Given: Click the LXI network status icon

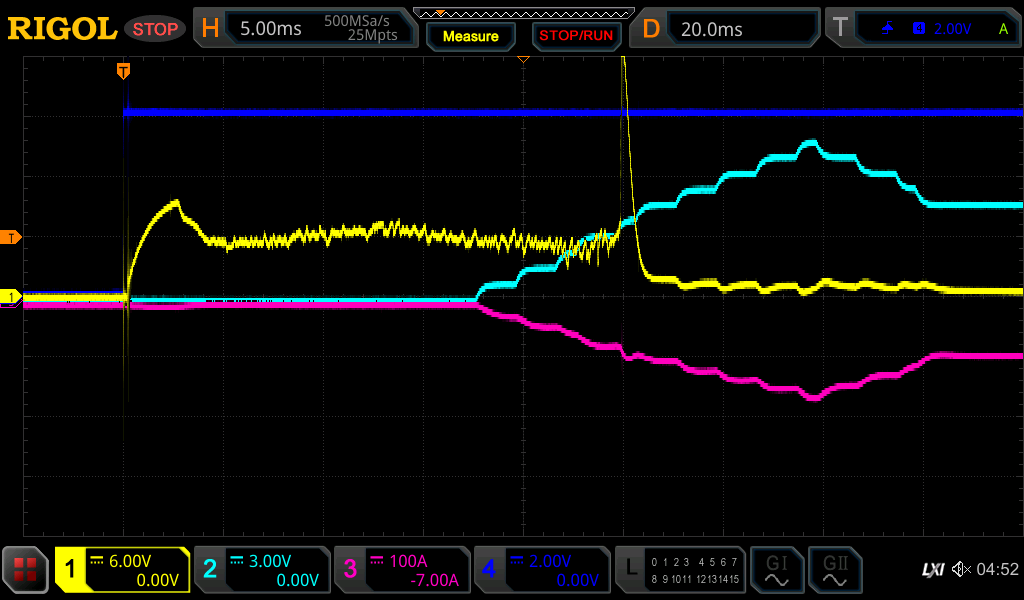Looking at the screenshot, I should [932, 570].
